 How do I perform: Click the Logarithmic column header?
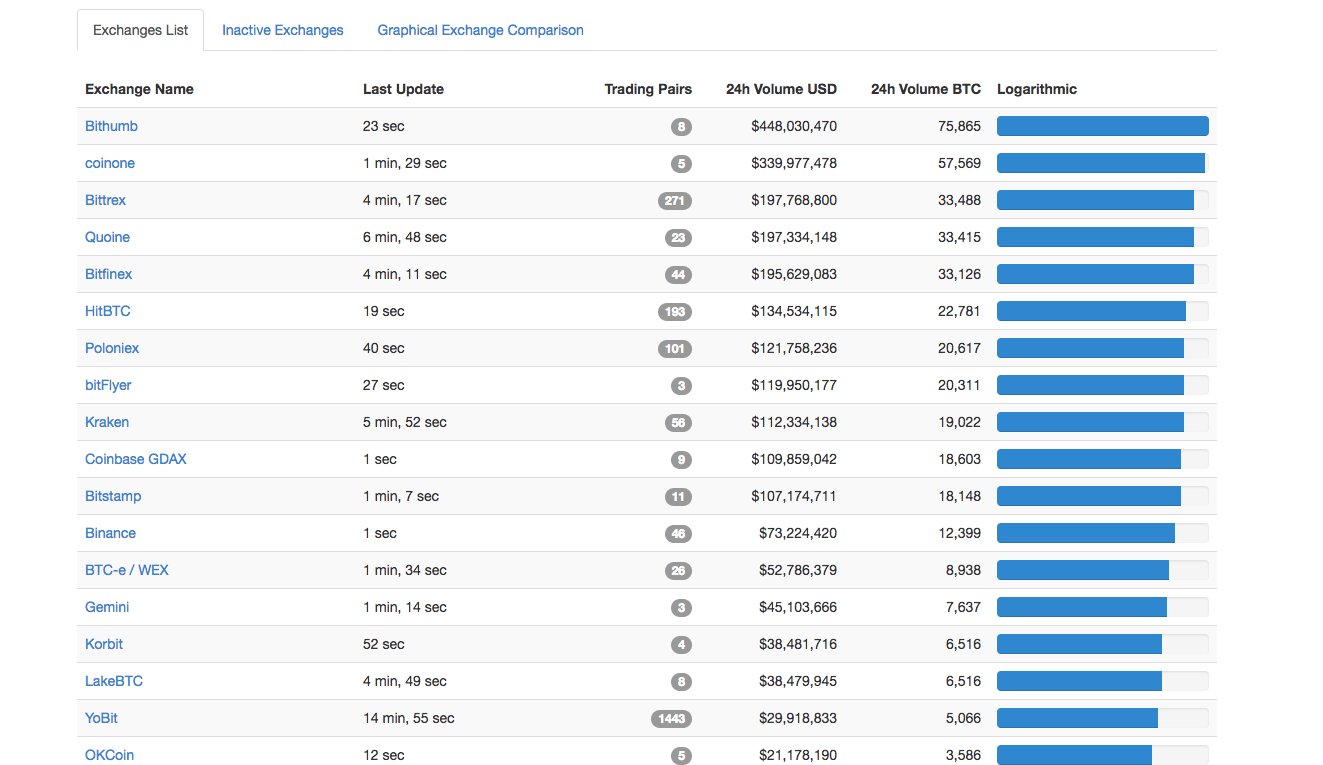[1037, 89]
